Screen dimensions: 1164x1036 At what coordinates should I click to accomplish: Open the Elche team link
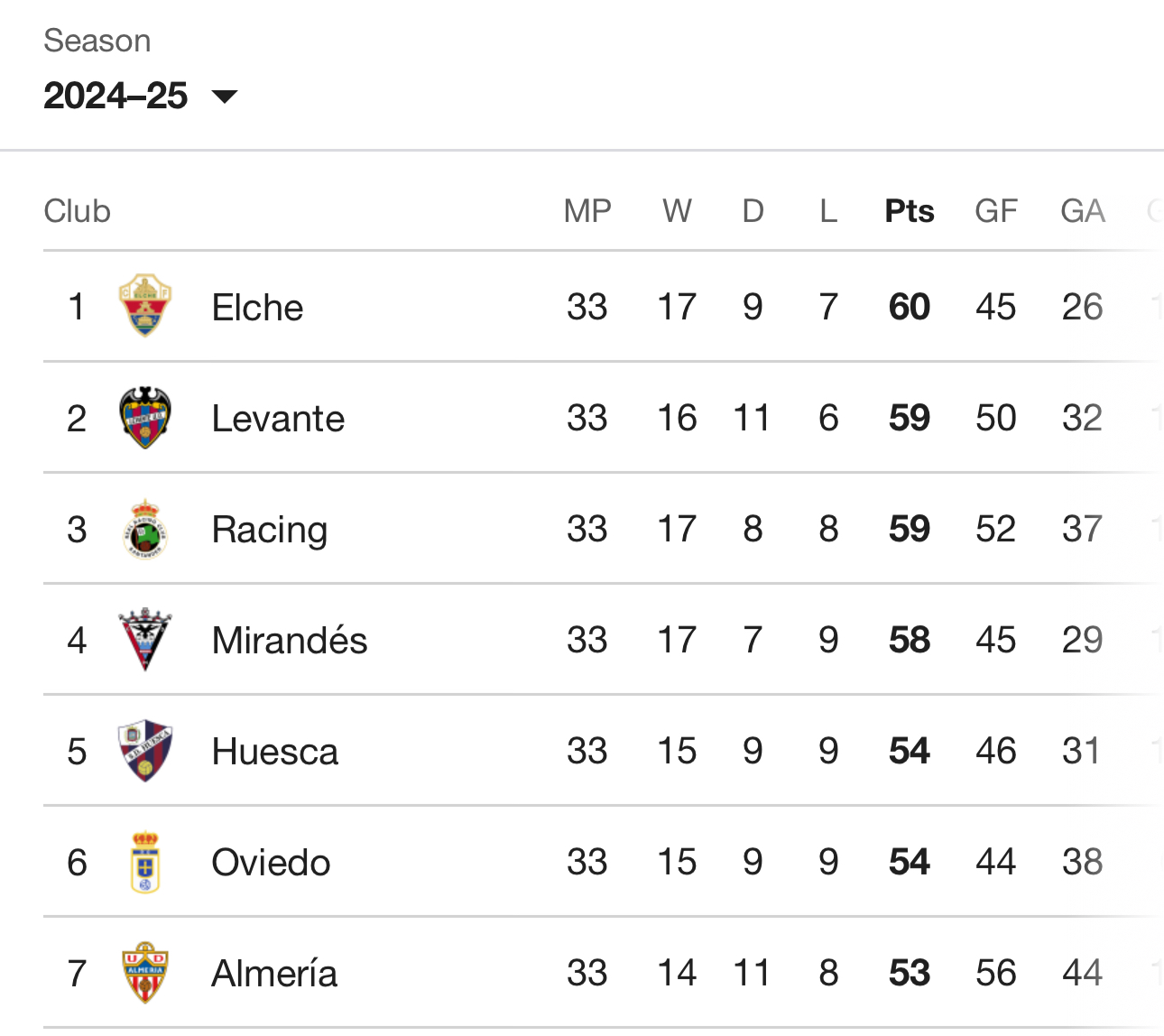pyautogui.click(x=257, y=308)
